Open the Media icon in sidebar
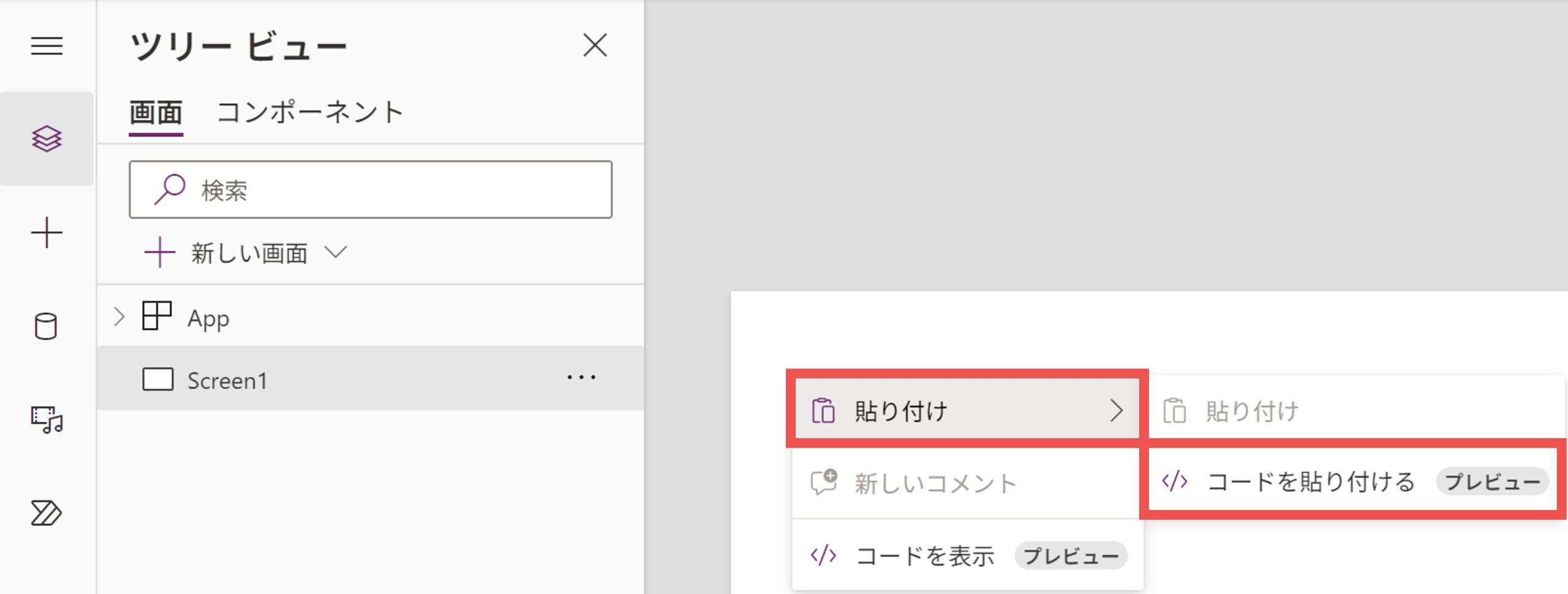 (47, 420)
